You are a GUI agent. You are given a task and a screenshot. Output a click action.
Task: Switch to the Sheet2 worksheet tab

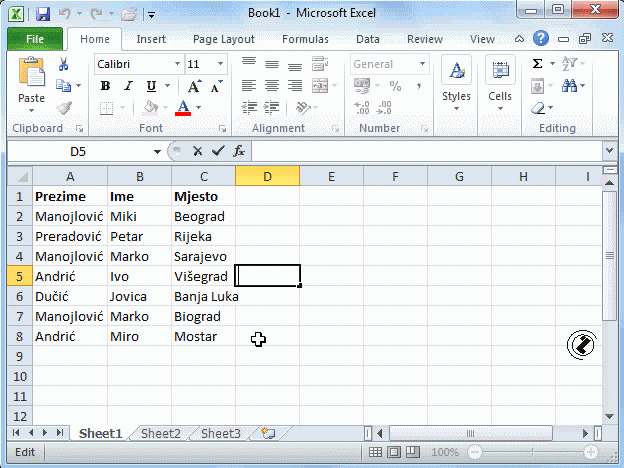click(160, 433)
